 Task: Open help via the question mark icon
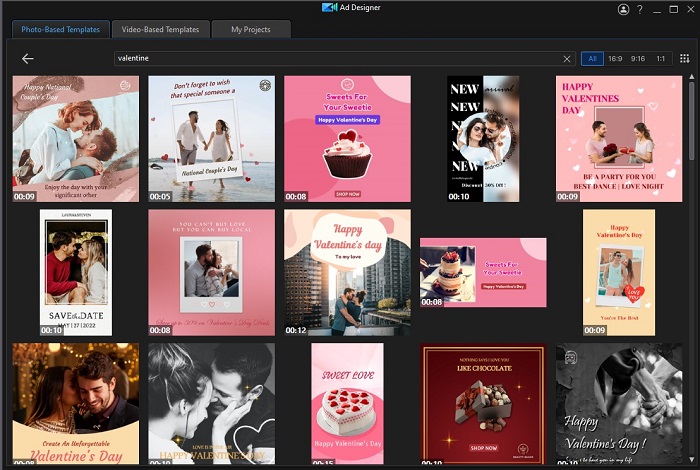click(x=640, y=9)
